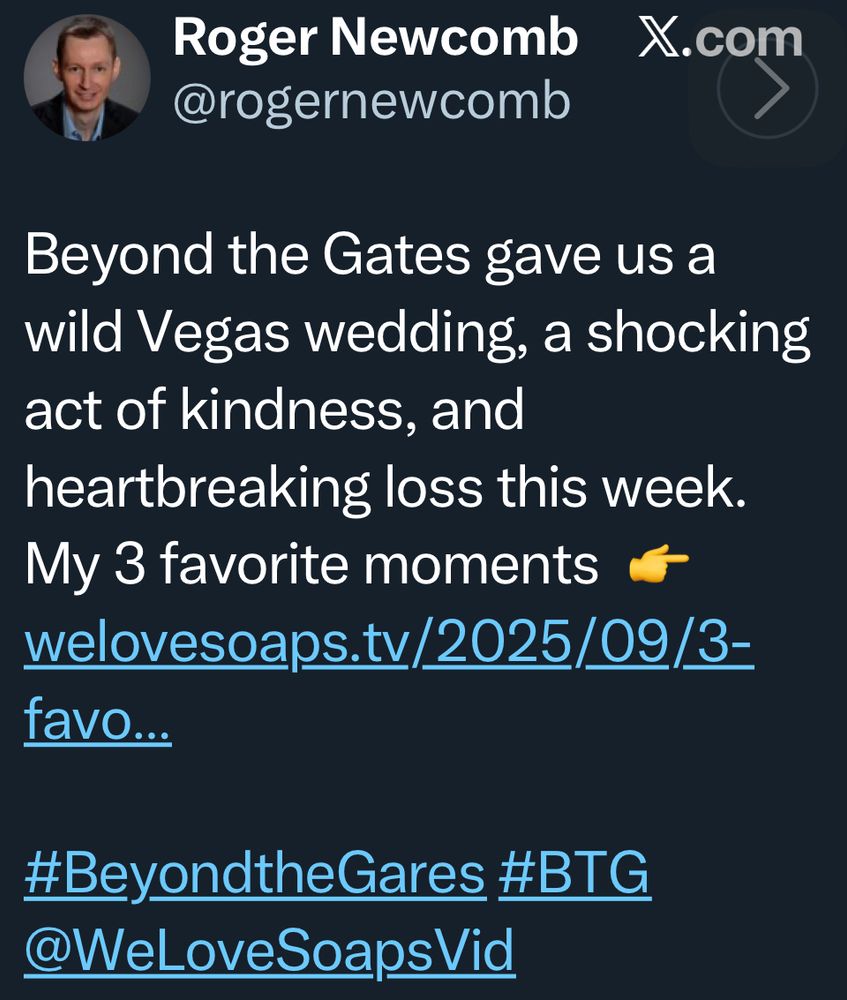The height and width of the screenshot is (1000, 847).
Task: Click the "act of kindness, and" line
Action: (x=273, y=411)
